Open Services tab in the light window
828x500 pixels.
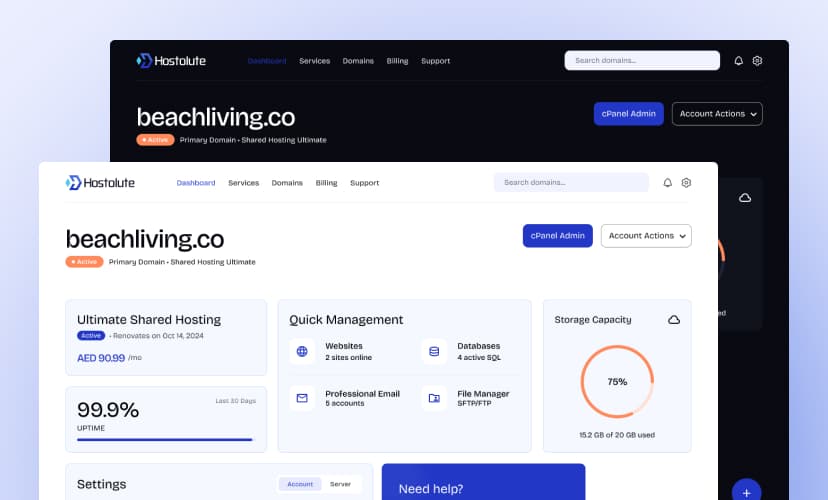243,183
